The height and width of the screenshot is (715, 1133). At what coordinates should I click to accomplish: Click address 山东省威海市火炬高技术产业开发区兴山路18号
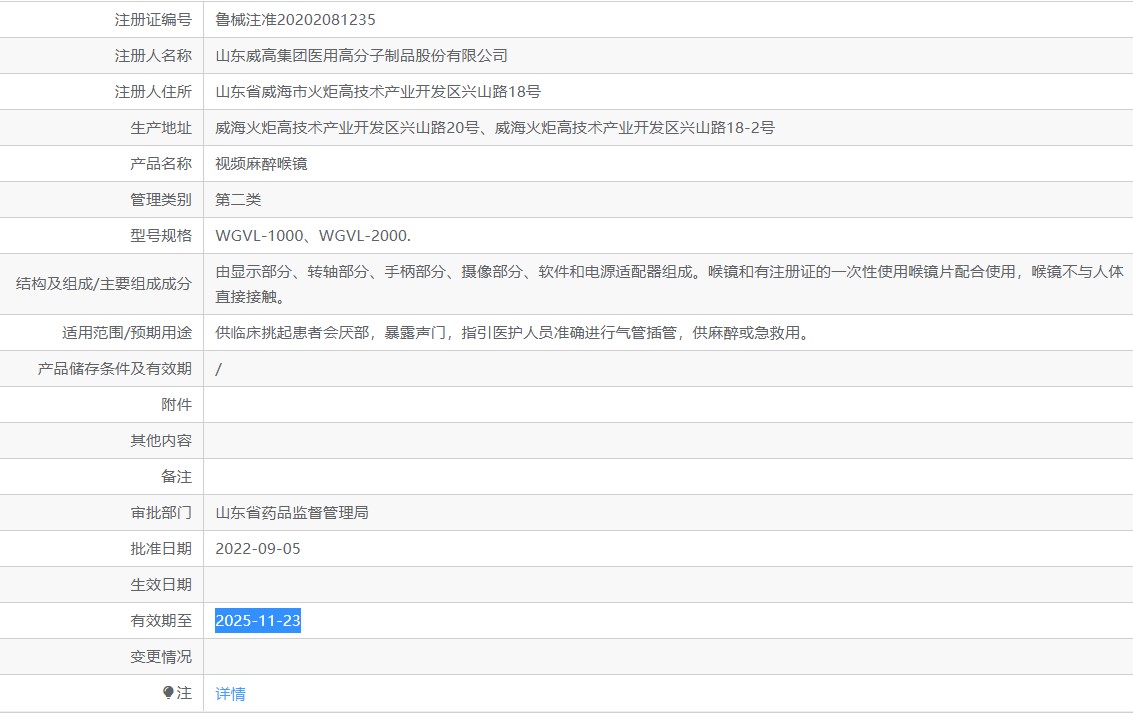(378, 92)
